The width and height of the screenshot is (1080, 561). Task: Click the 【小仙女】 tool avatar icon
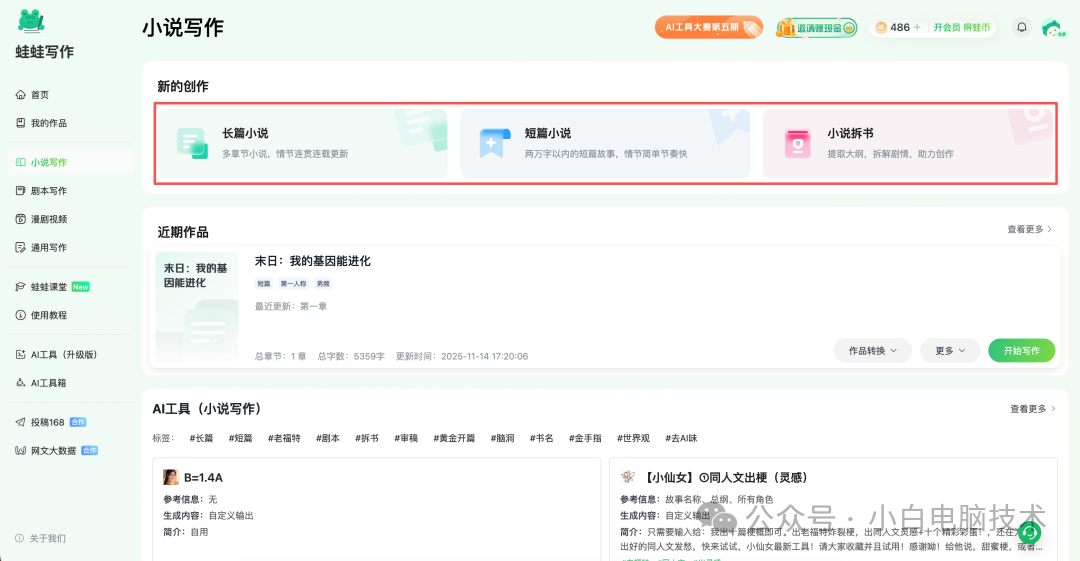click(627, 477)
